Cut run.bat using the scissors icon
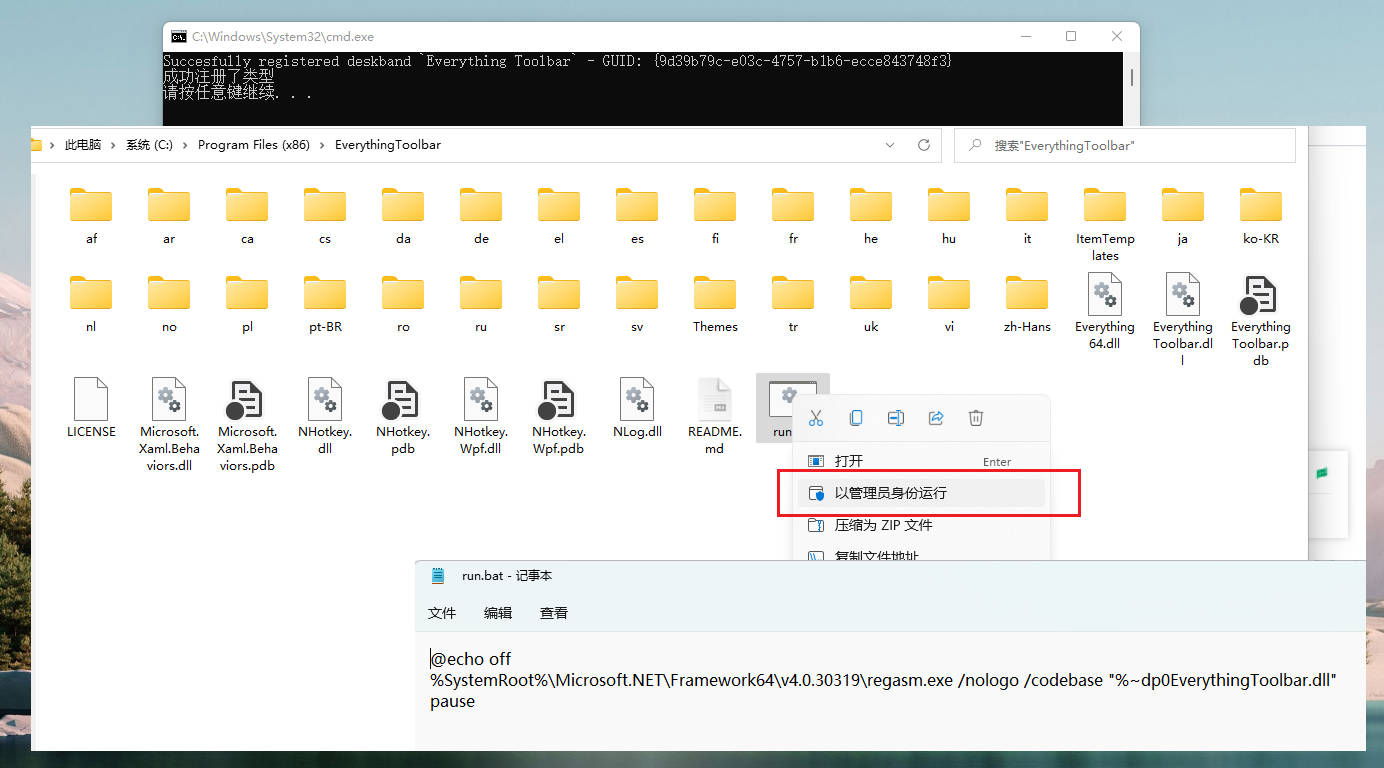Image resolution: width=1384 pixels, height=768 pixels. click(x=816, y=418)
